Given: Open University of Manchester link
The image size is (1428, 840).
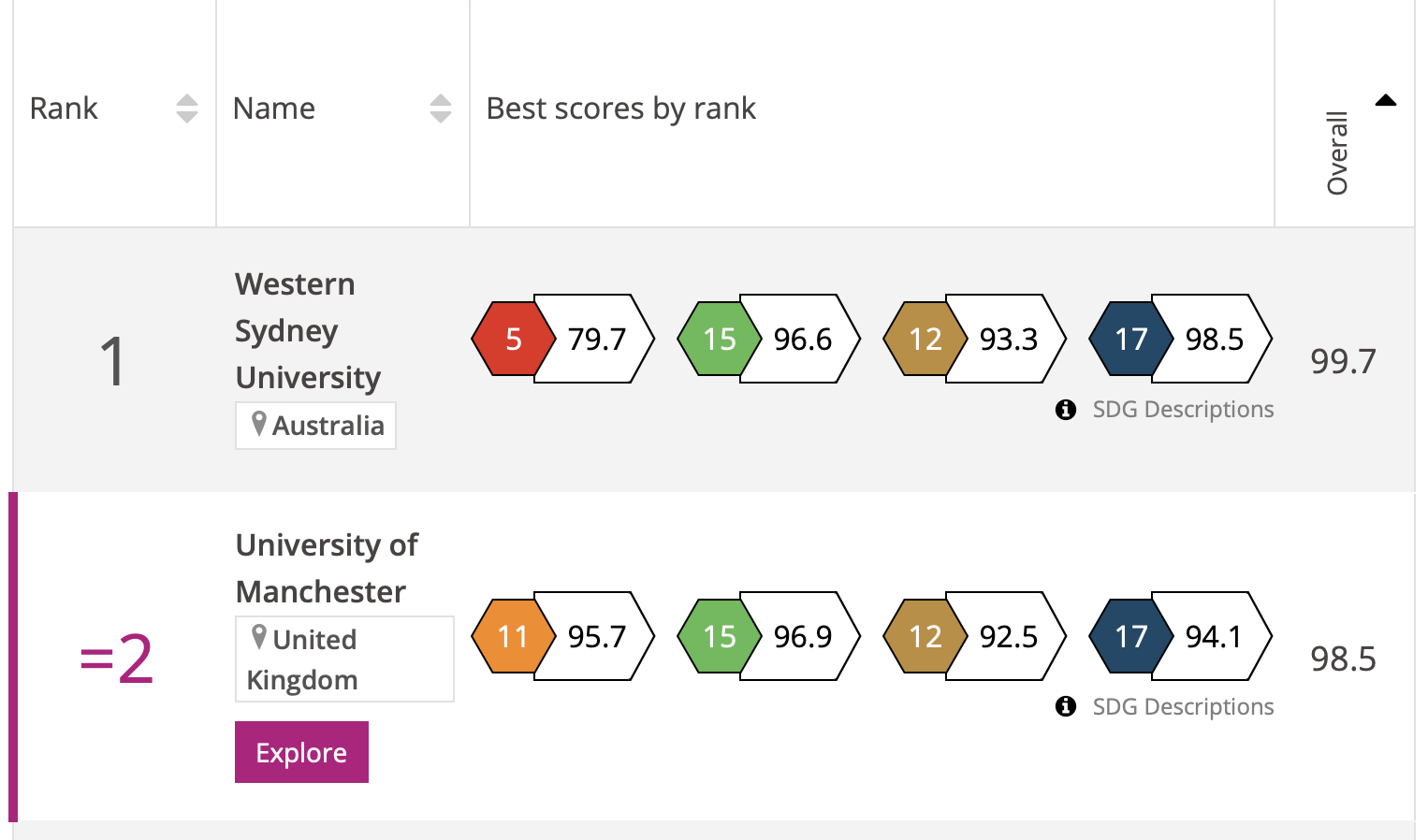Looking at the screenshot, I should [326, 568].
